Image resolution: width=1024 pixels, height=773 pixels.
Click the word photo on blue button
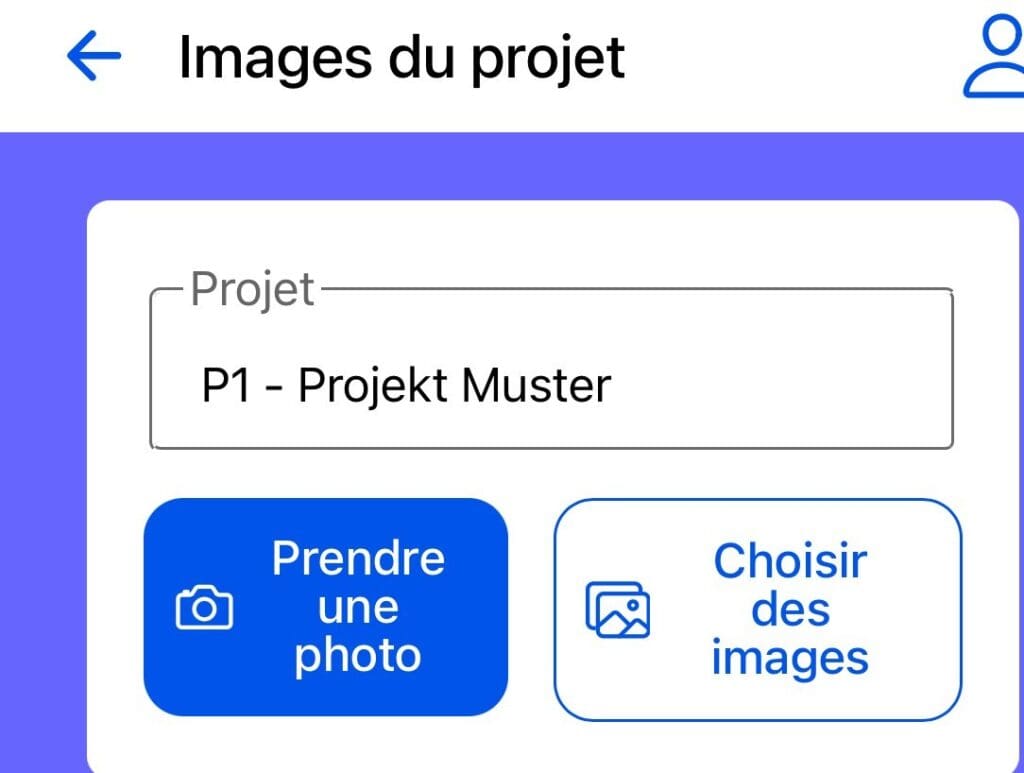357,656
